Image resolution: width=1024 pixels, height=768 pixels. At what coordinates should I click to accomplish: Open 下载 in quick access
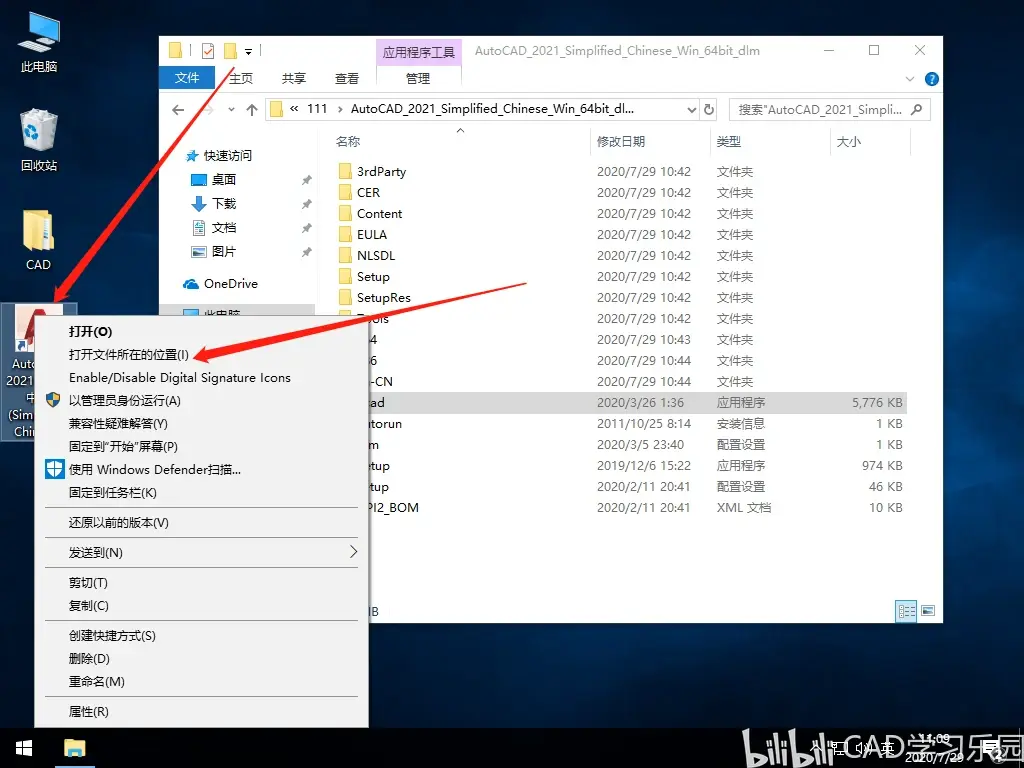coord(223,204)
